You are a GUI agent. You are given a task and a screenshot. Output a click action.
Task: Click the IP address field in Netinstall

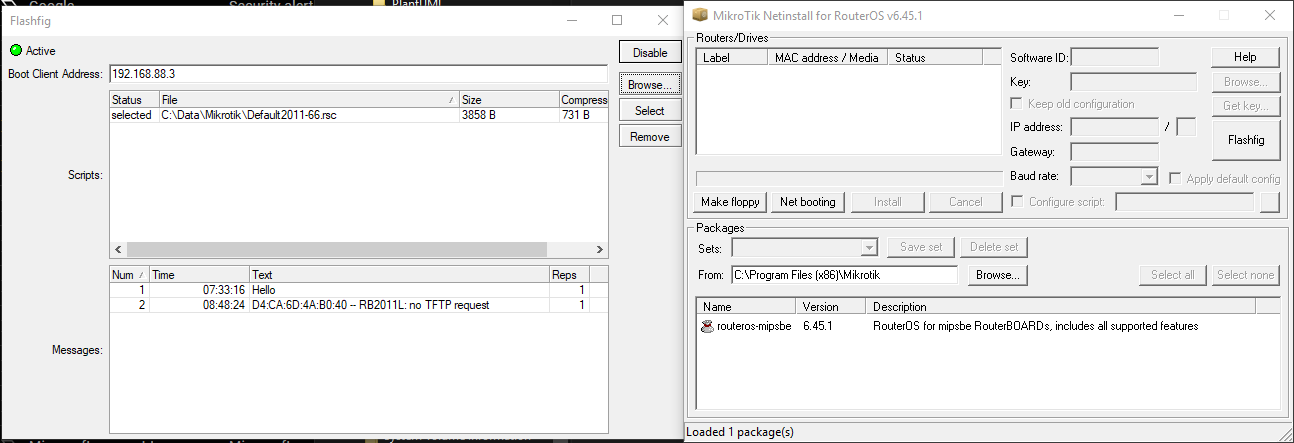click(x=1115, y=127)
